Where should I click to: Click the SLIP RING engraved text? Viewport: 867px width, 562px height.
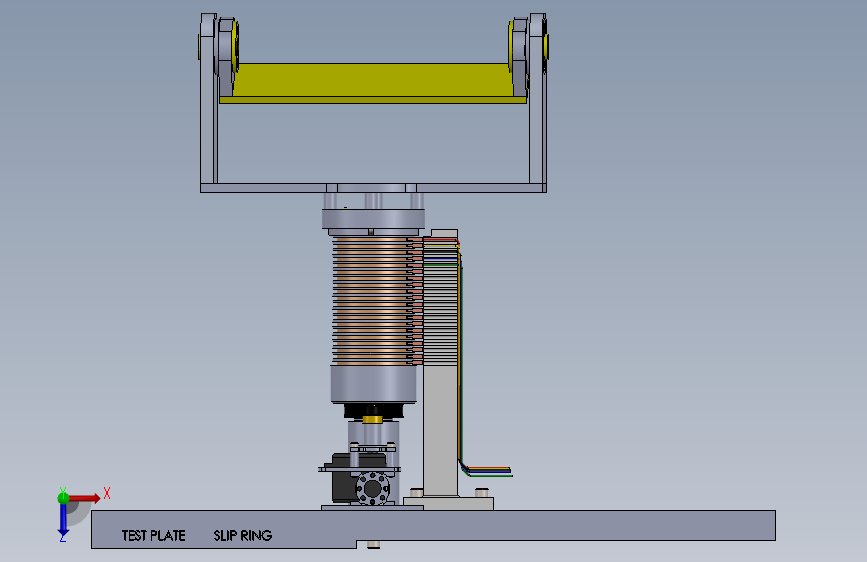coord(243,535)
